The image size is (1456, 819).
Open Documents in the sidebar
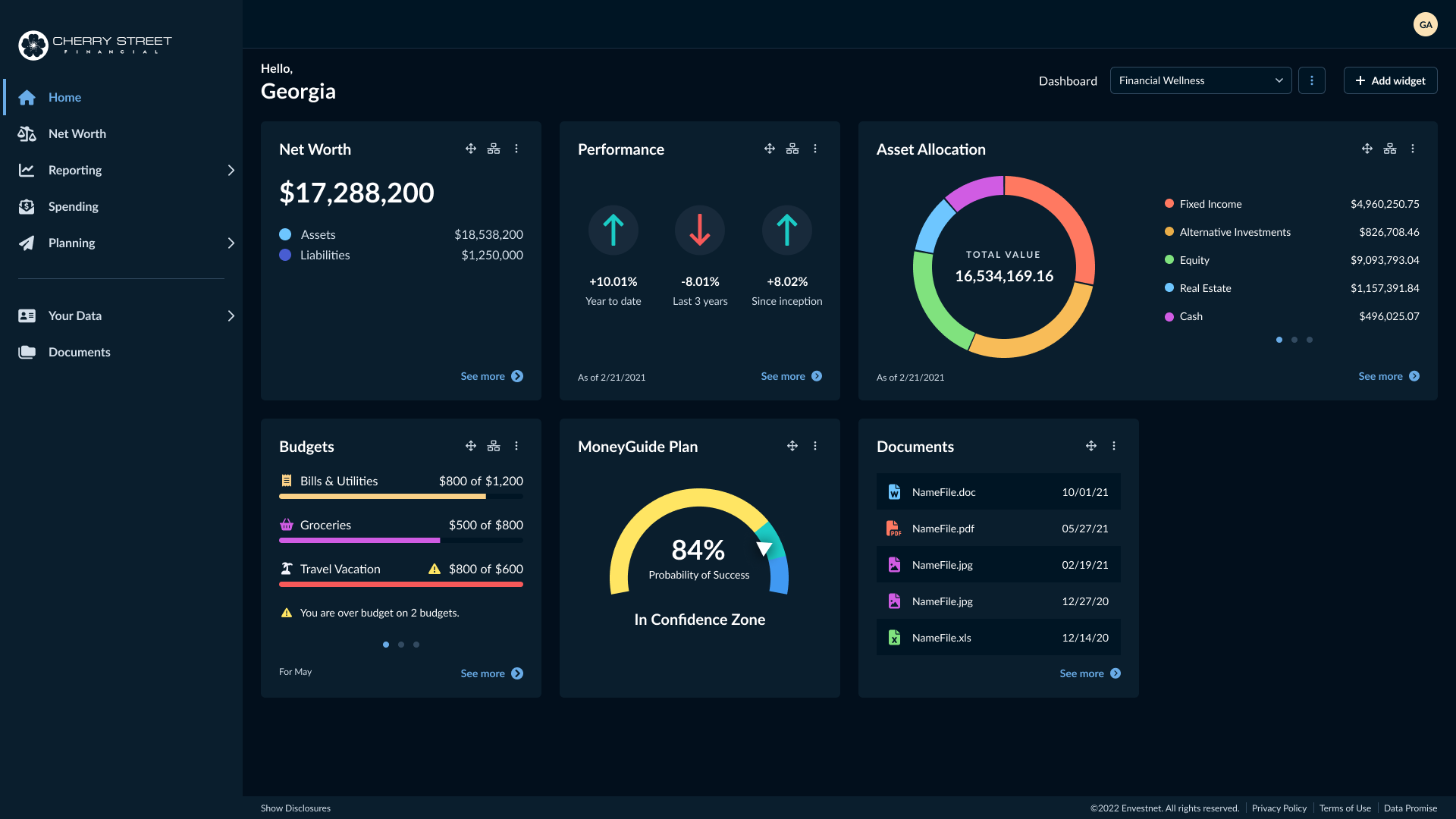(x=121, y=352)
